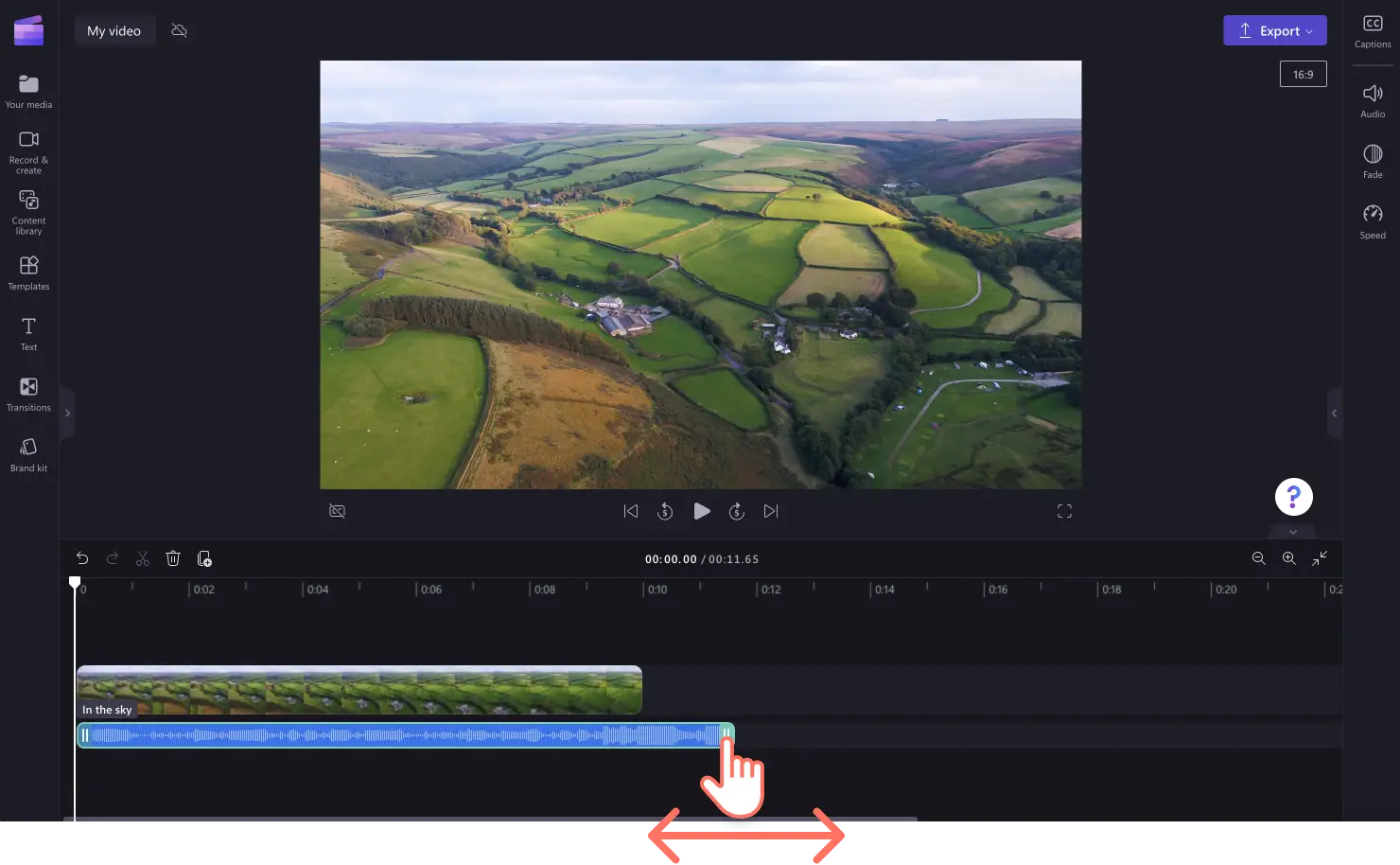Image resolution: width=1400 pixels, height=865 pixels.
Task: Click the audio clip right trim handle
Action: click(x=726, y=735)
